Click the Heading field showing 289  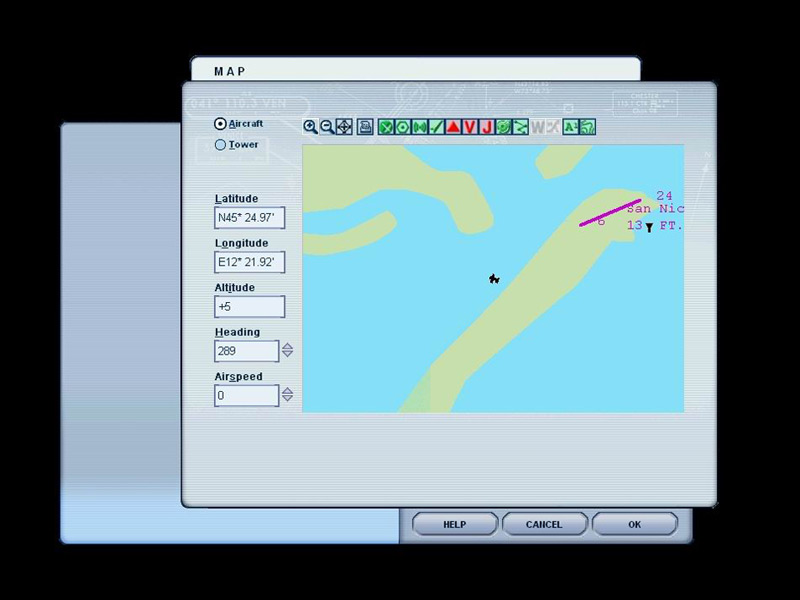pos(246,351)
